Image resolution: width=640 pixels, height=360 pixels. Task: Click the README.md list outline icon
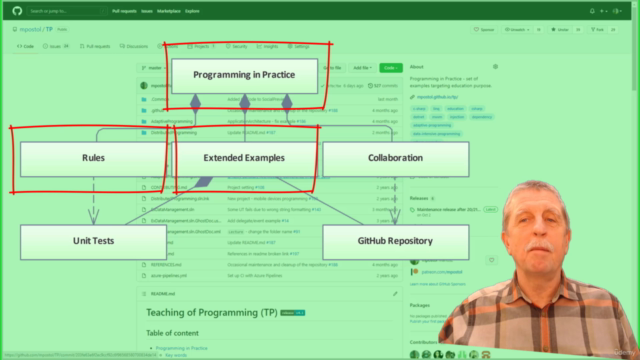coord(144,293)
